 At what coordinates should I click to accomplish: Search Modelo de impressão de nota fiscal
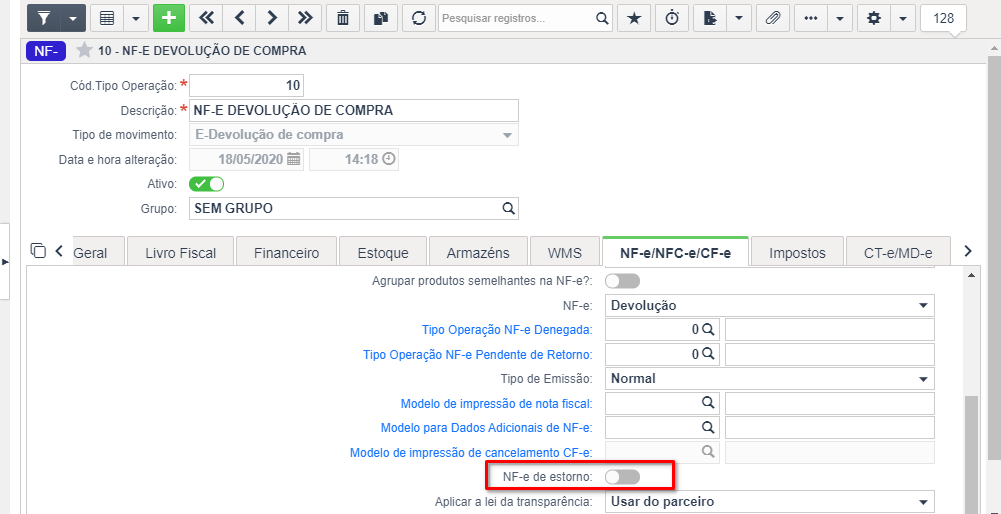coord(708,402)
